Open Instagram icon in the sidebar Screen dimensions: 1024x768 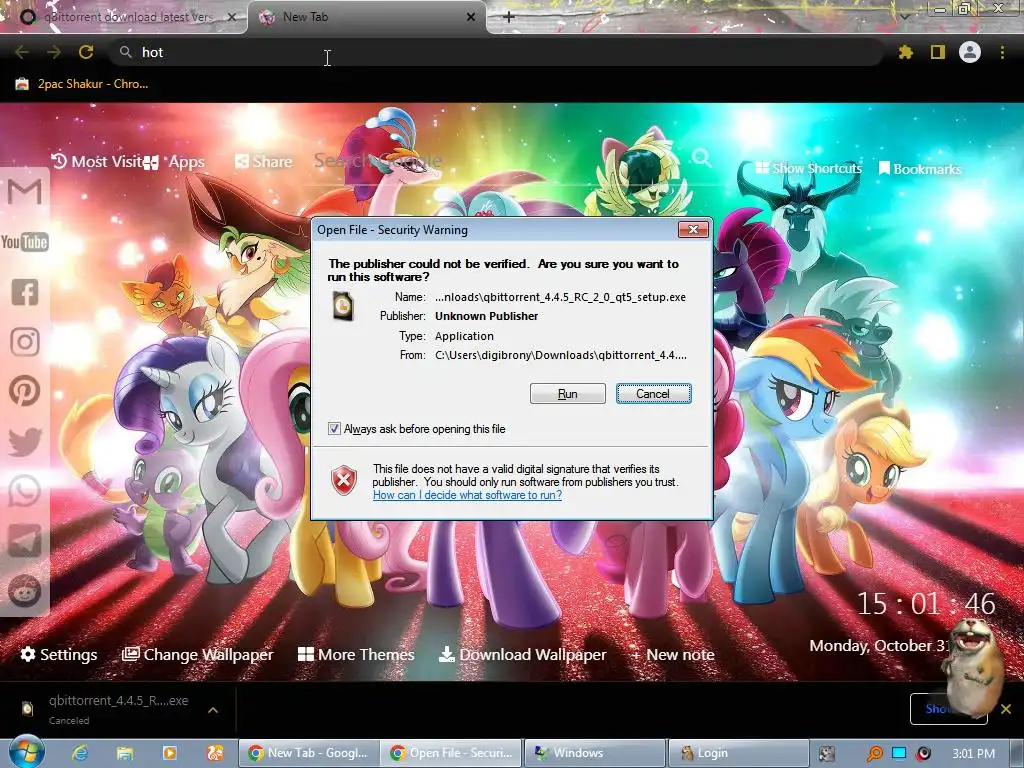25,342
